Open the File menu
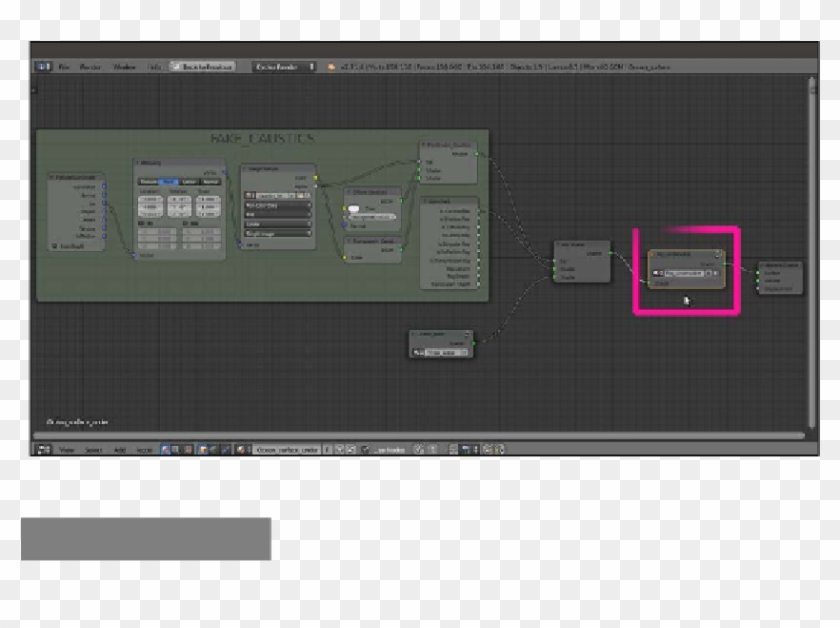Image resolution: width=840 pixels, height=628 pixels. 64,66
